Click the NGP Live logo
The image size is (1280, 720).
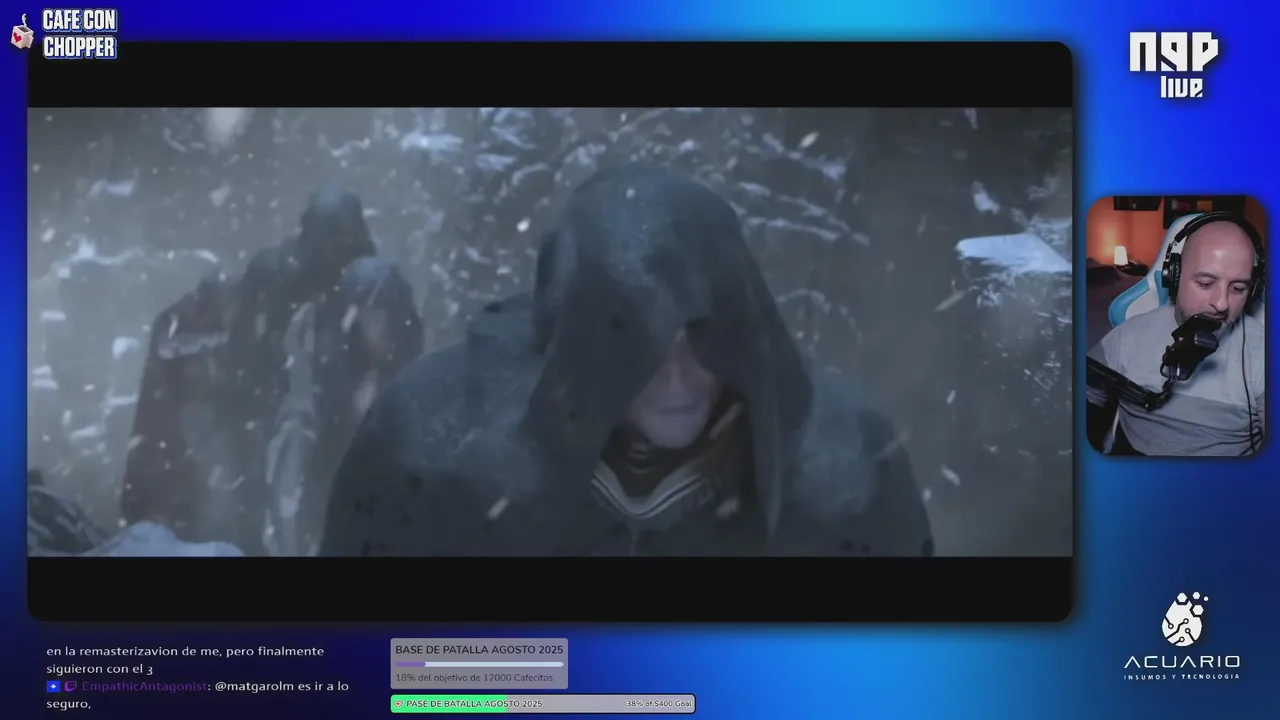point(1174,65)
